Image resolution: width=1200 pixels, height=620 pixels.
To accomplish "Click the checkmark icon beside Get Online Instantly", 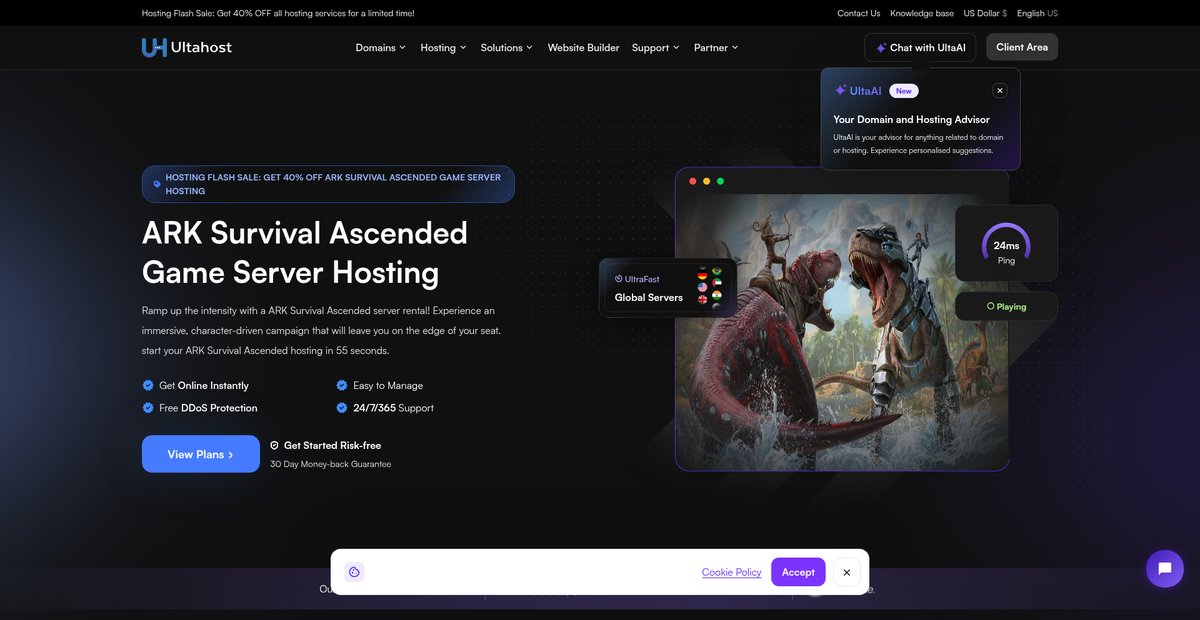I will [x=148, y=385].
